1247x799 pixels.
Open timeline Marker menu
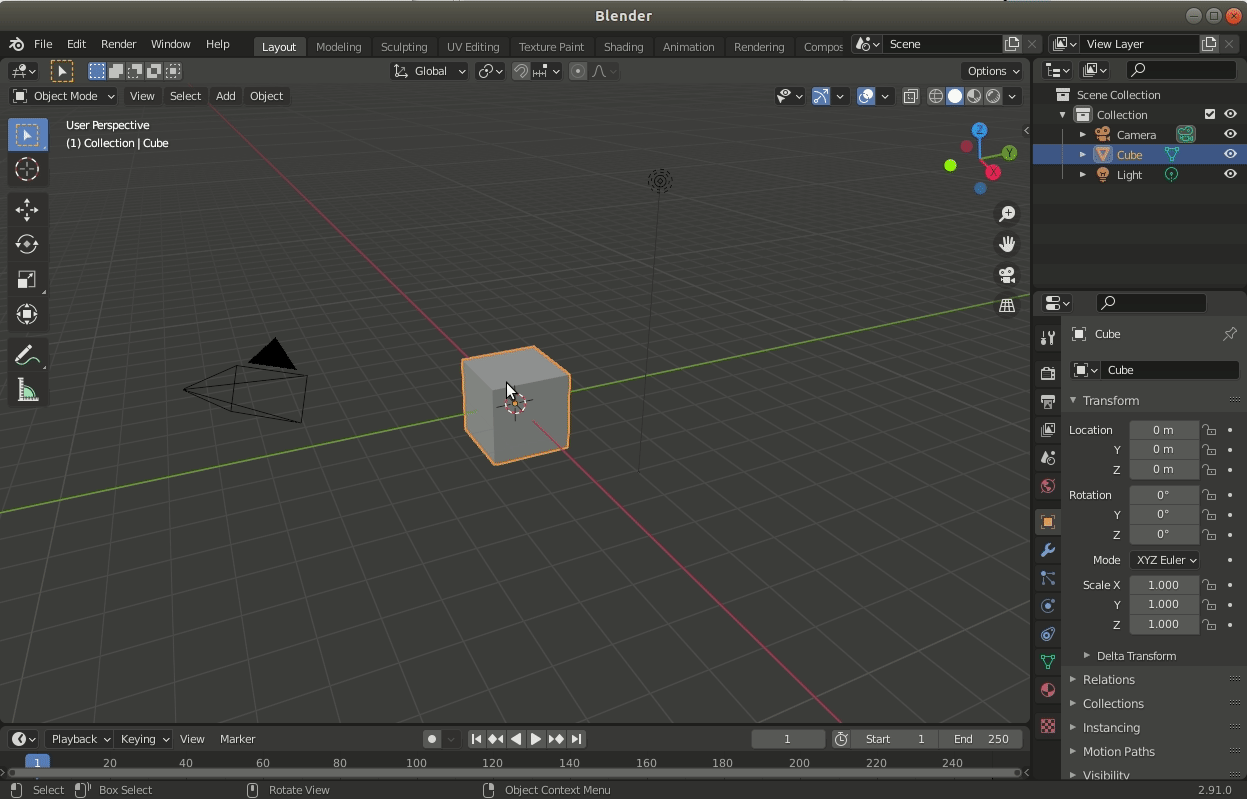tap(238, 739)
